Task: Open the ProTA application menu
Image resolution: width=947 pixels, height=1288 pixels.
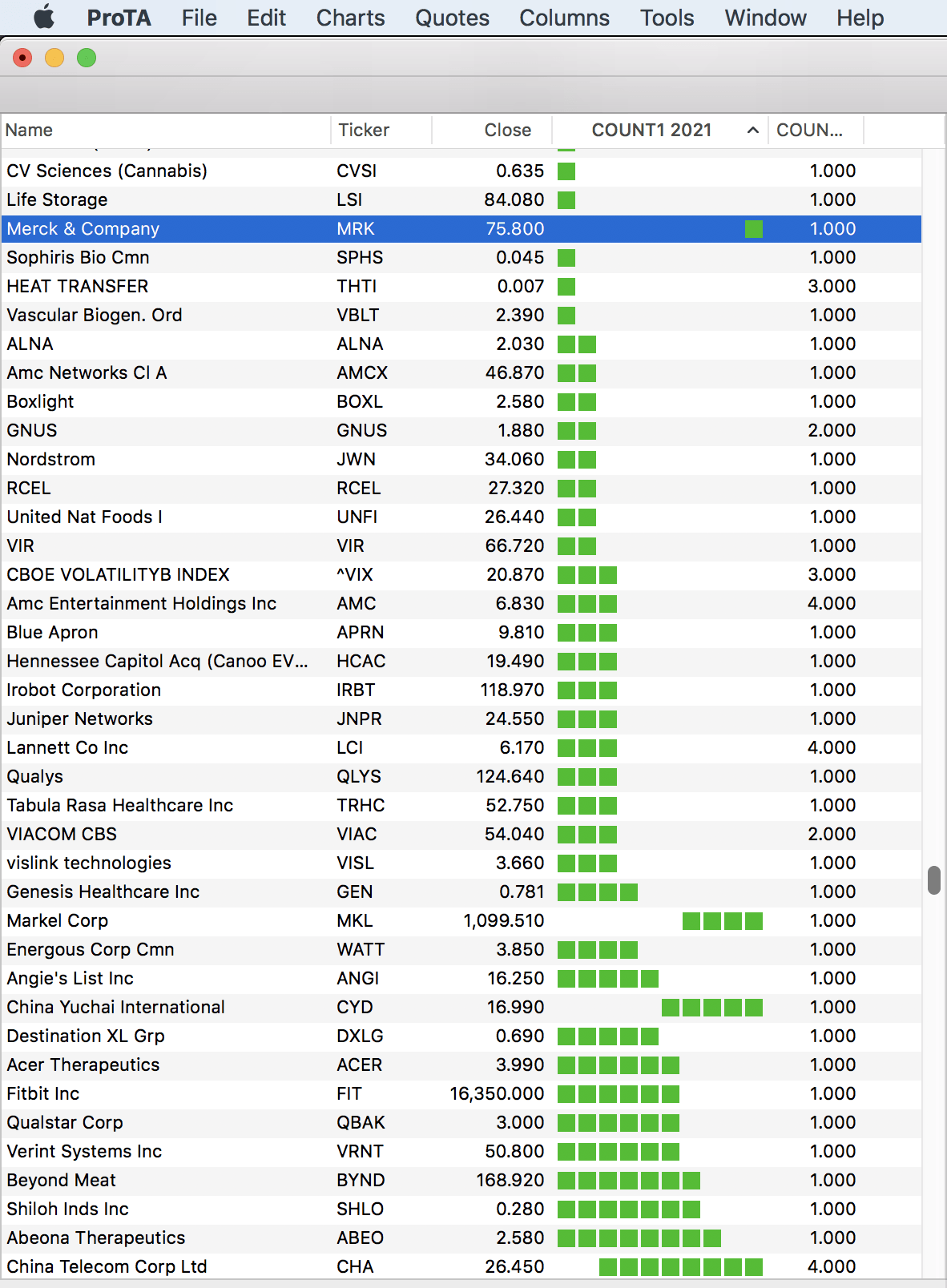Action: coord(119,18)
